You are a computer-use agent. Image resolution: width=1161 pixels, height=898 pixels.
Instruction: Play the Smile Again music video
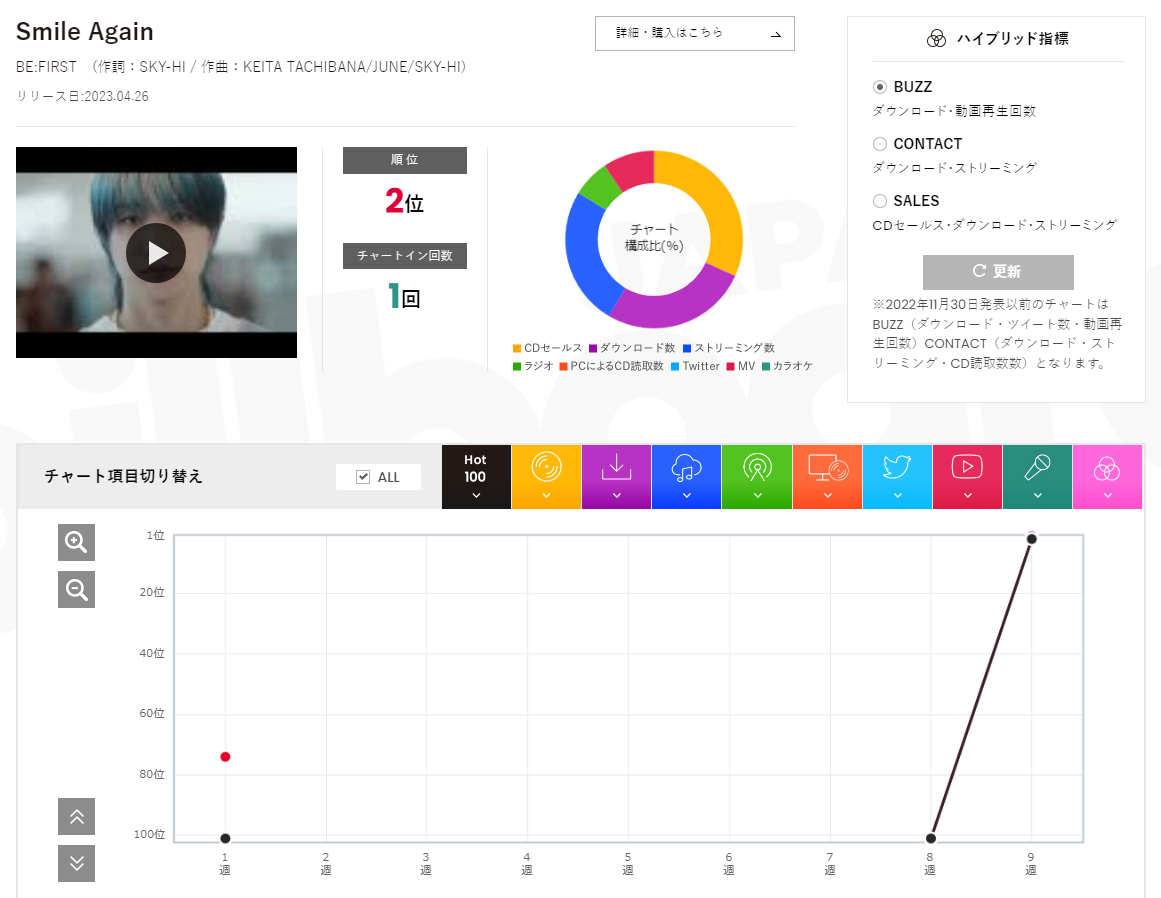coord(156,253)
